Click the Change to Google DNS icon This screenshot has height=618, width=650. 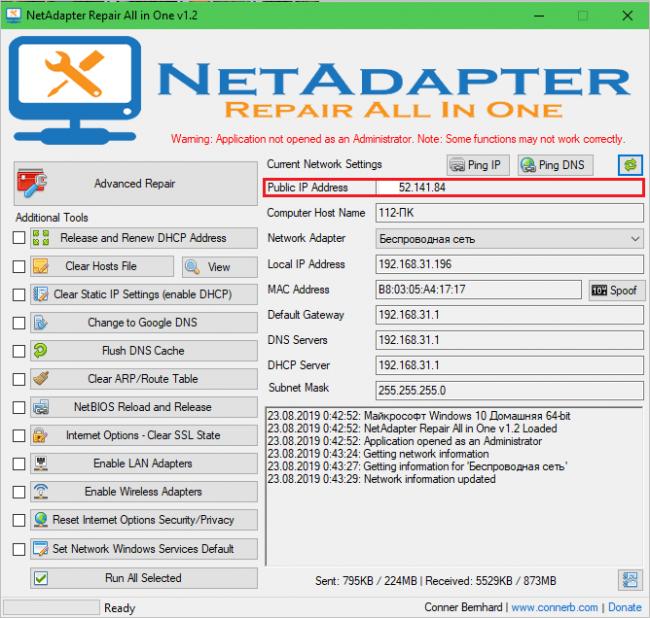41,322
